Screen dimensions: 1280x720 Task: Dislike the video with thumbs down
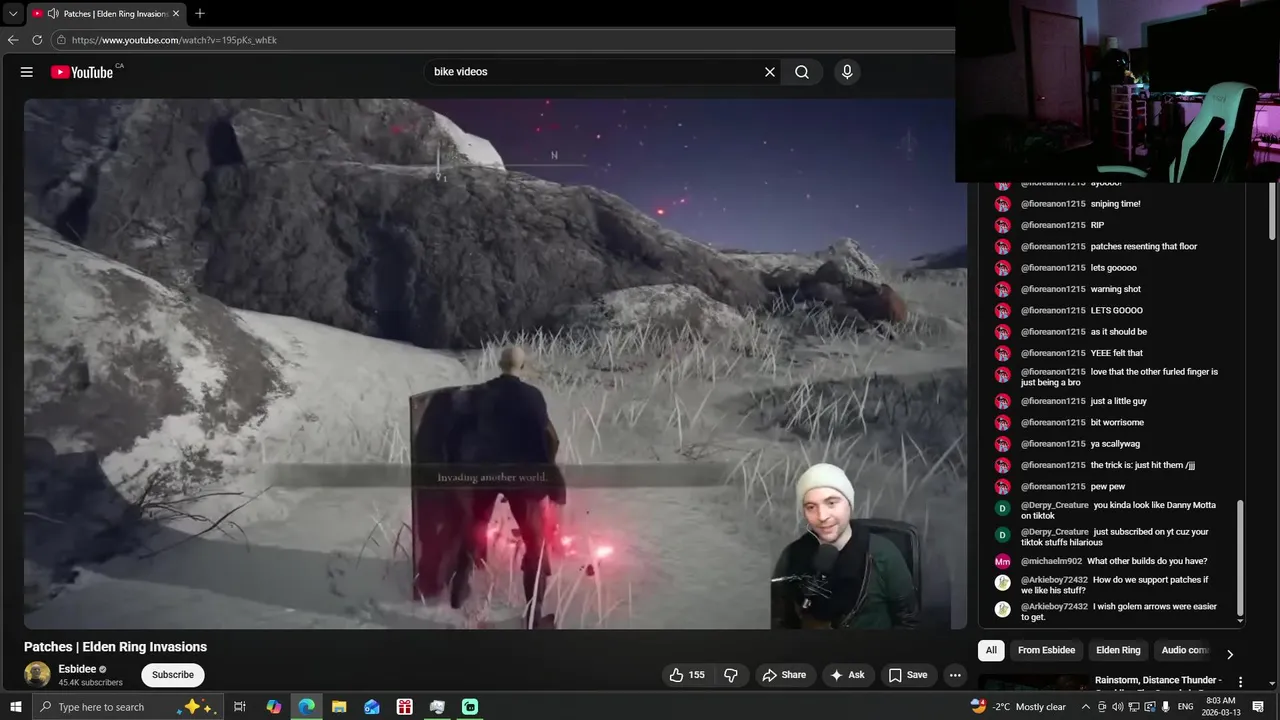click(731, 675)
